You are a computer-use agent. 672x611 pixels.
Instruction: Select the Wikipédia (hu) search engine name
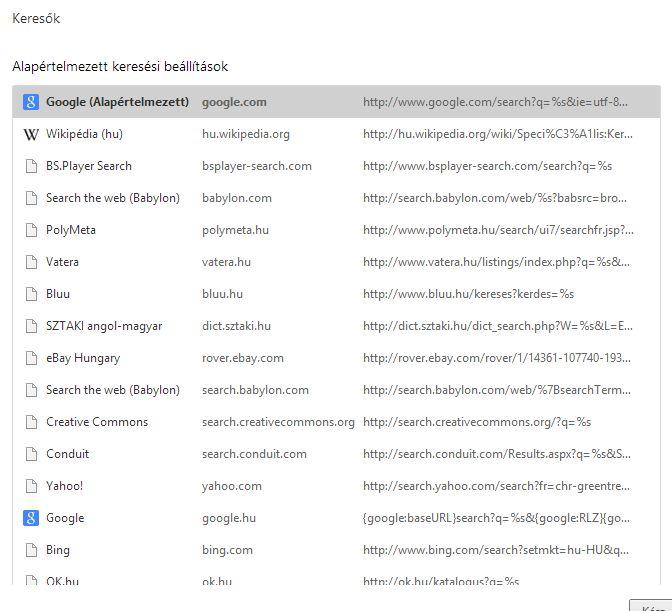click(x=84, y=134)
